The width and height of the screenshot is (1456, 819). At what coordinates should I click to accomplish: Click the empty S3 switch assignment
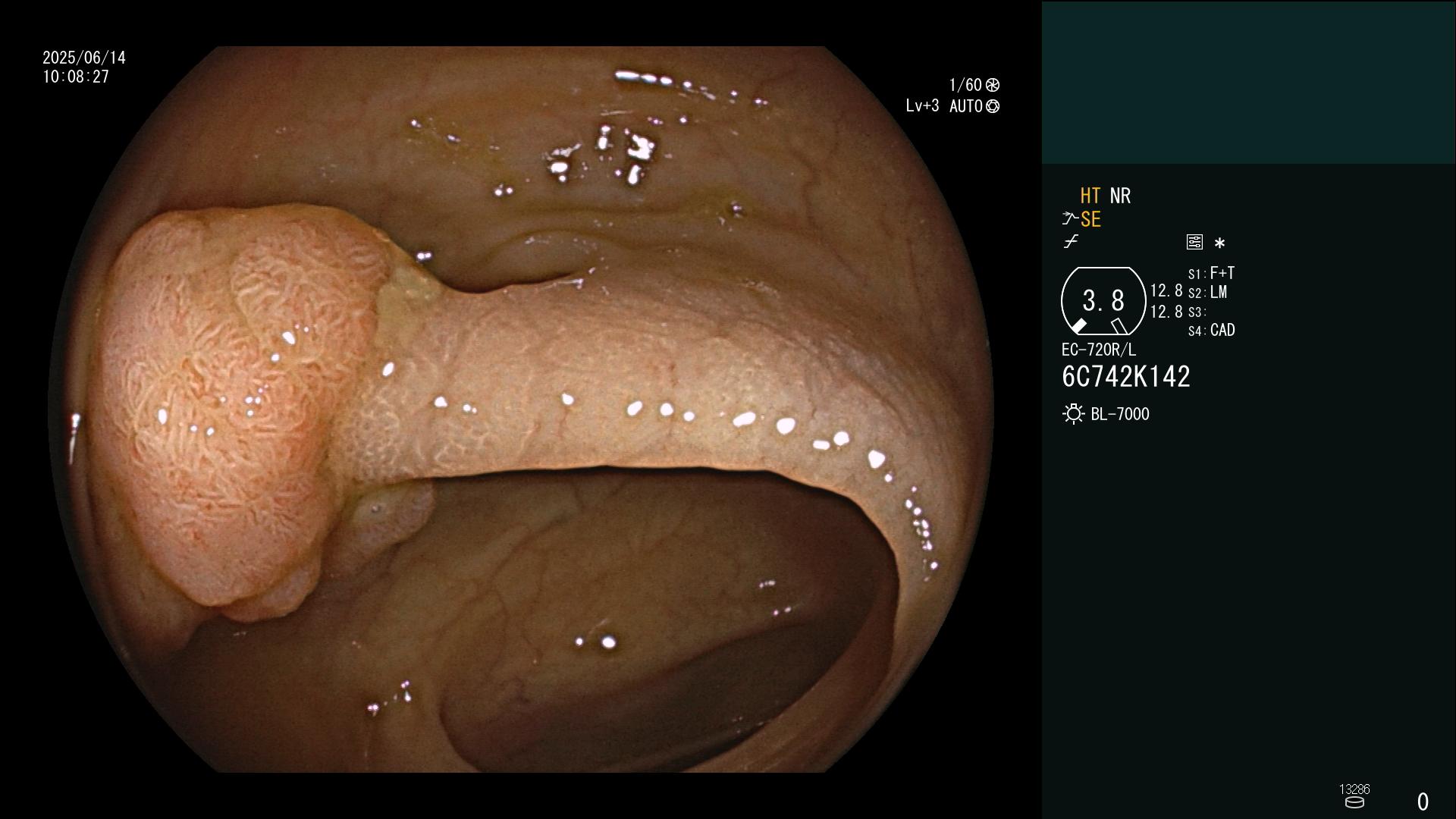1197,312
